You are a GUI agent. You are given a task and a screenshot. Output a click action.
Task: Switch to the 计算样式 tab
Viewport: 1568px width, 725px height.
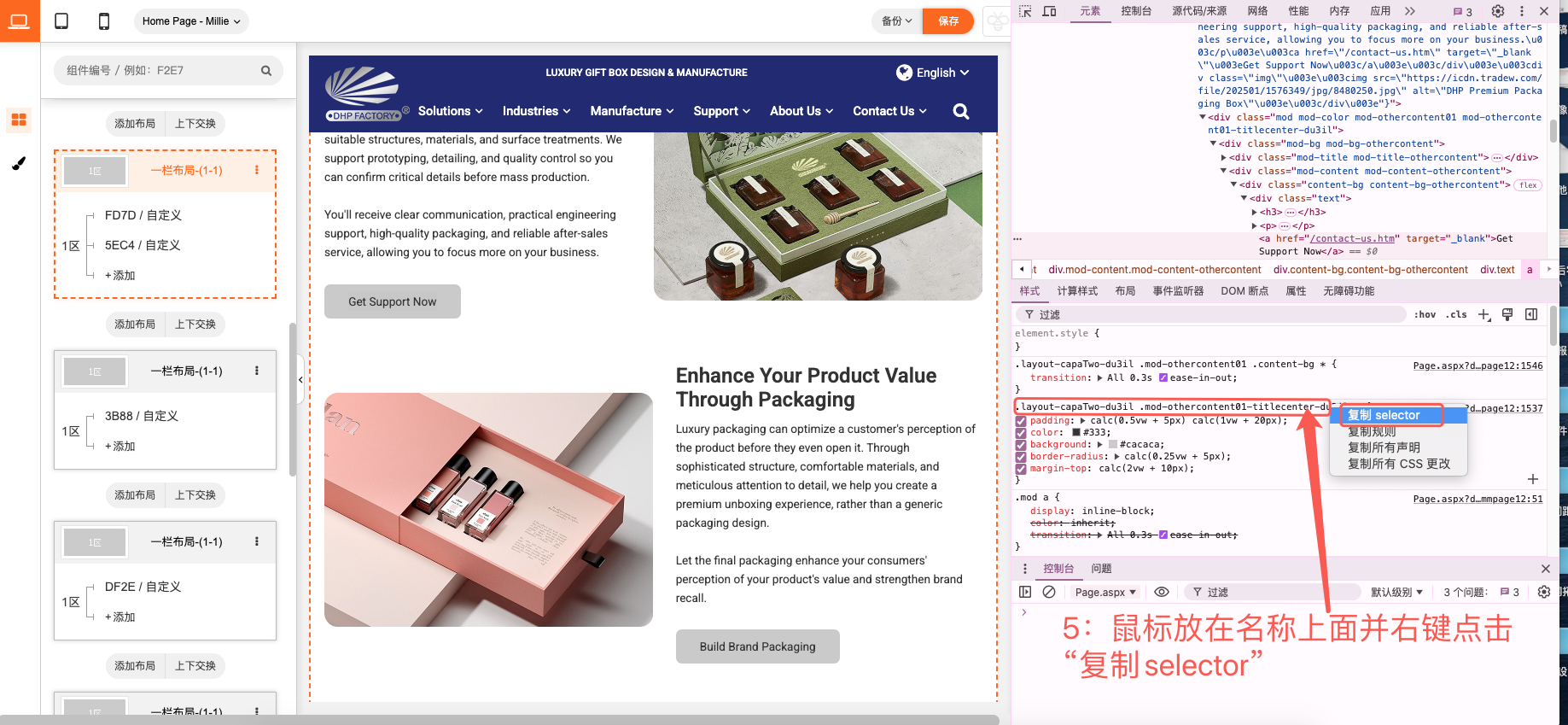pos(1077,291)
